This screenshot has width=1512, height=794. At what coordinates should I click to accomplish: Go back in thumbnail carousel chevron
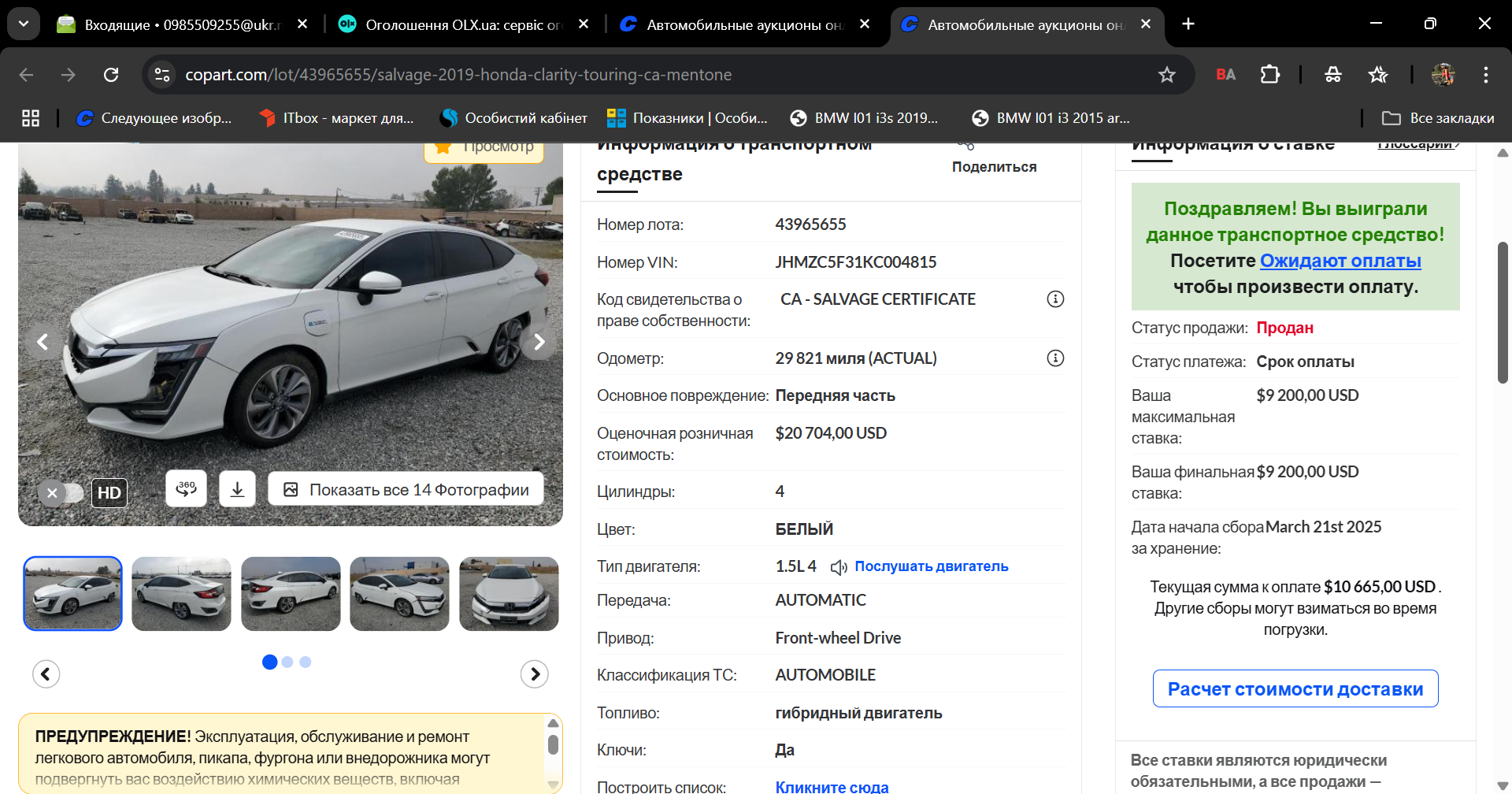(46, 674)
